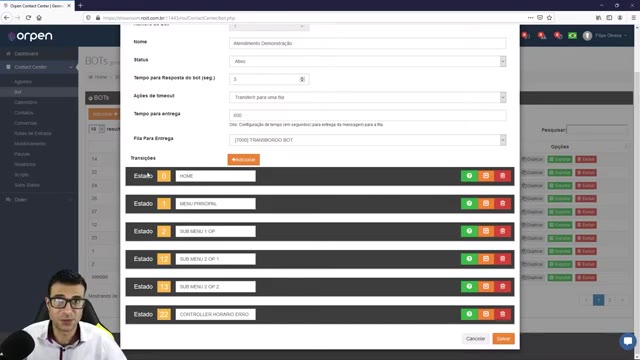Click the MENU PRINCIPAL state name field
The height and width of the screenshot is (360, 640).
tap(216, 204)
